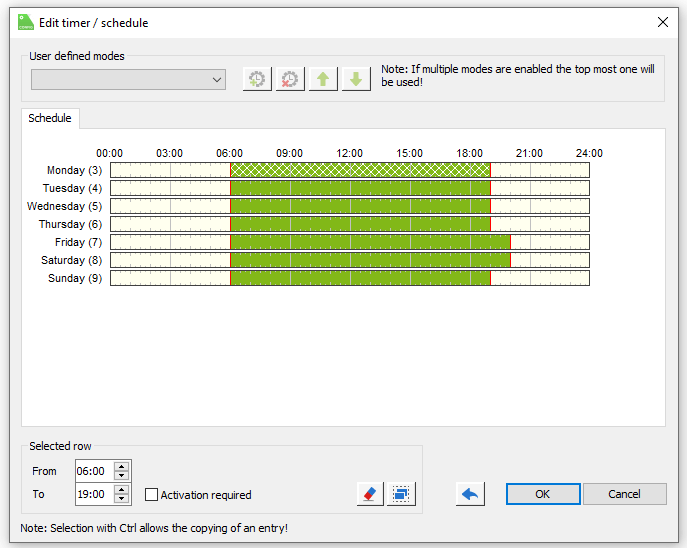Decrease the To time with down spinner

point(122,499)
